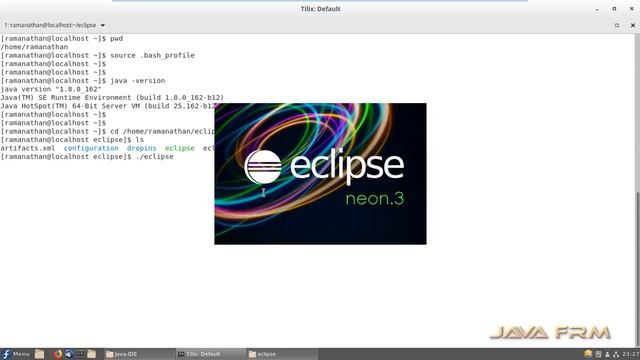Open the network connections tray icon
640x360 pixels.
click(616, 354)
